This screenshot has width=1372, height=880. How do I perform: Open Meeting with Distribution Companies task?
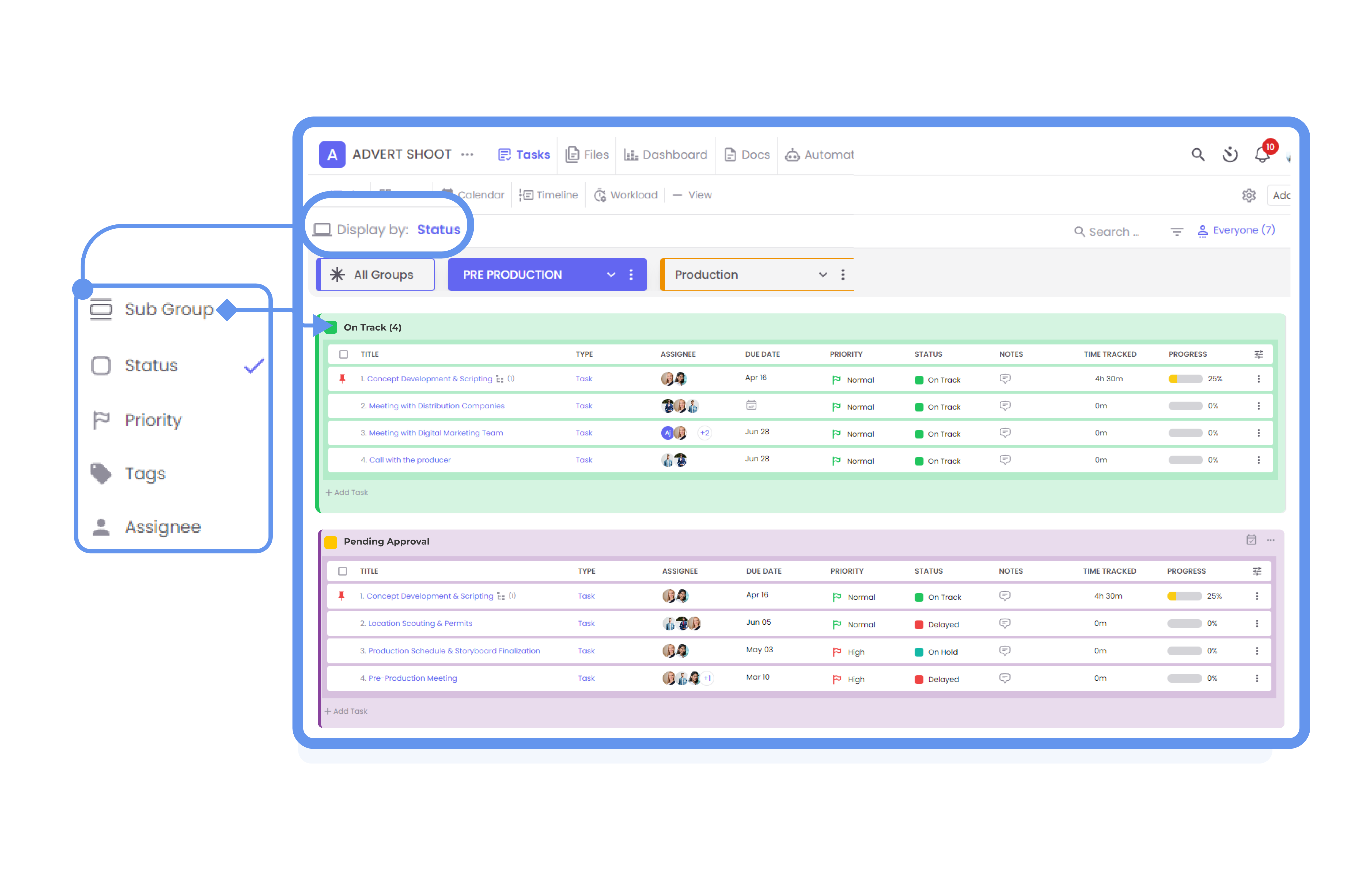pos(436,406)
